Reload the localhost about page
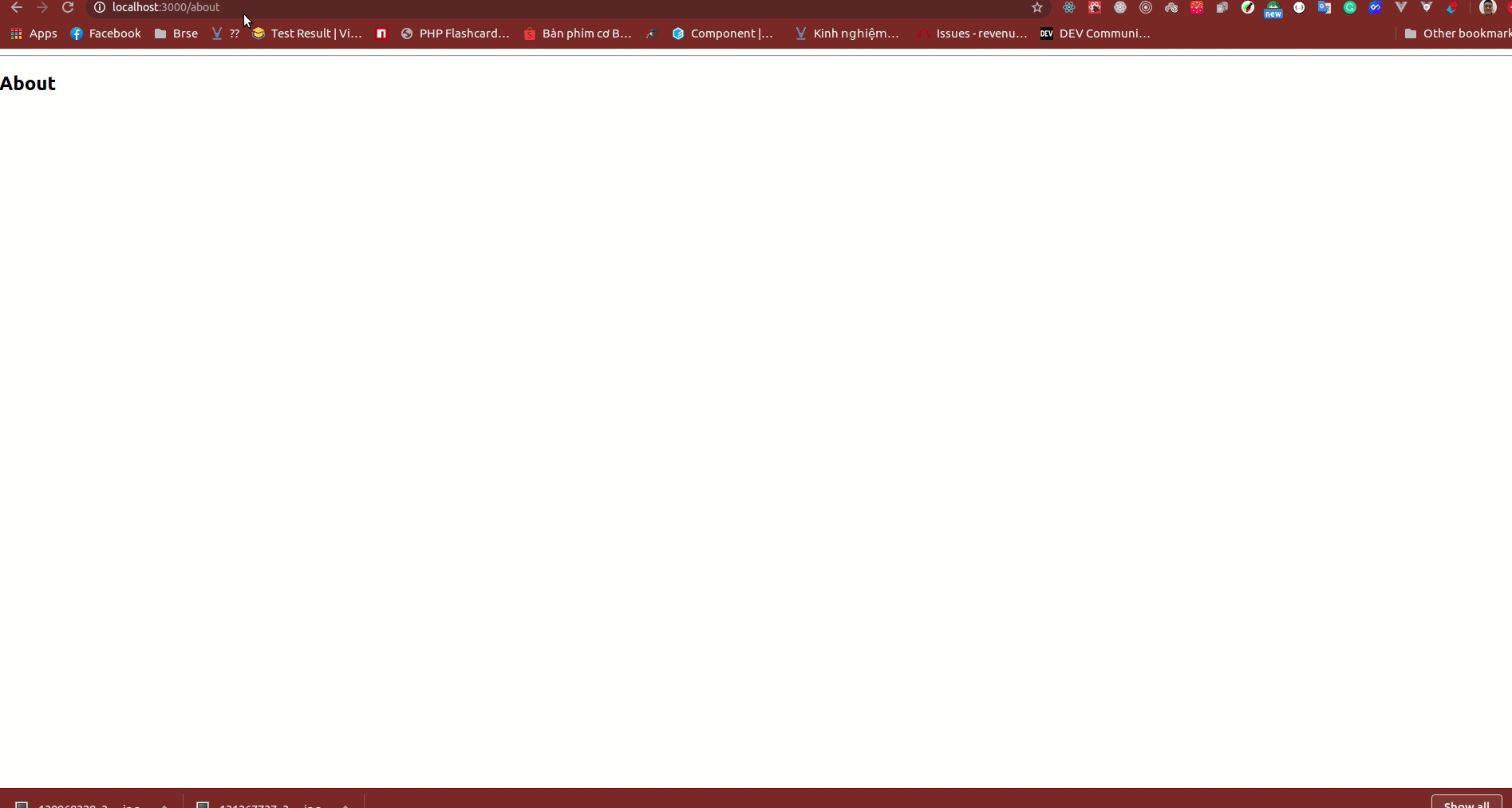This screenshot has height=808, width=1512. tap(68, 7)
